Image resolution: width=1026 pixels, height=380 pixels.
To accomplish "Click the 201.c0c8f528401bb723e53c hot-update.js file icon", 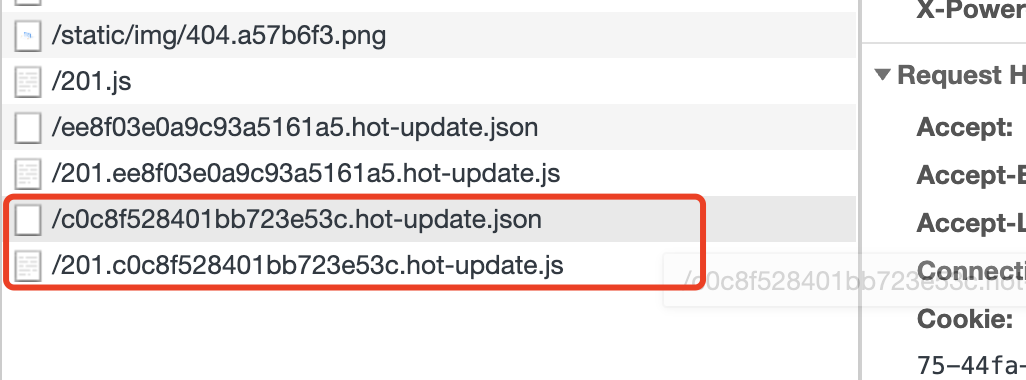I will 28,266.
